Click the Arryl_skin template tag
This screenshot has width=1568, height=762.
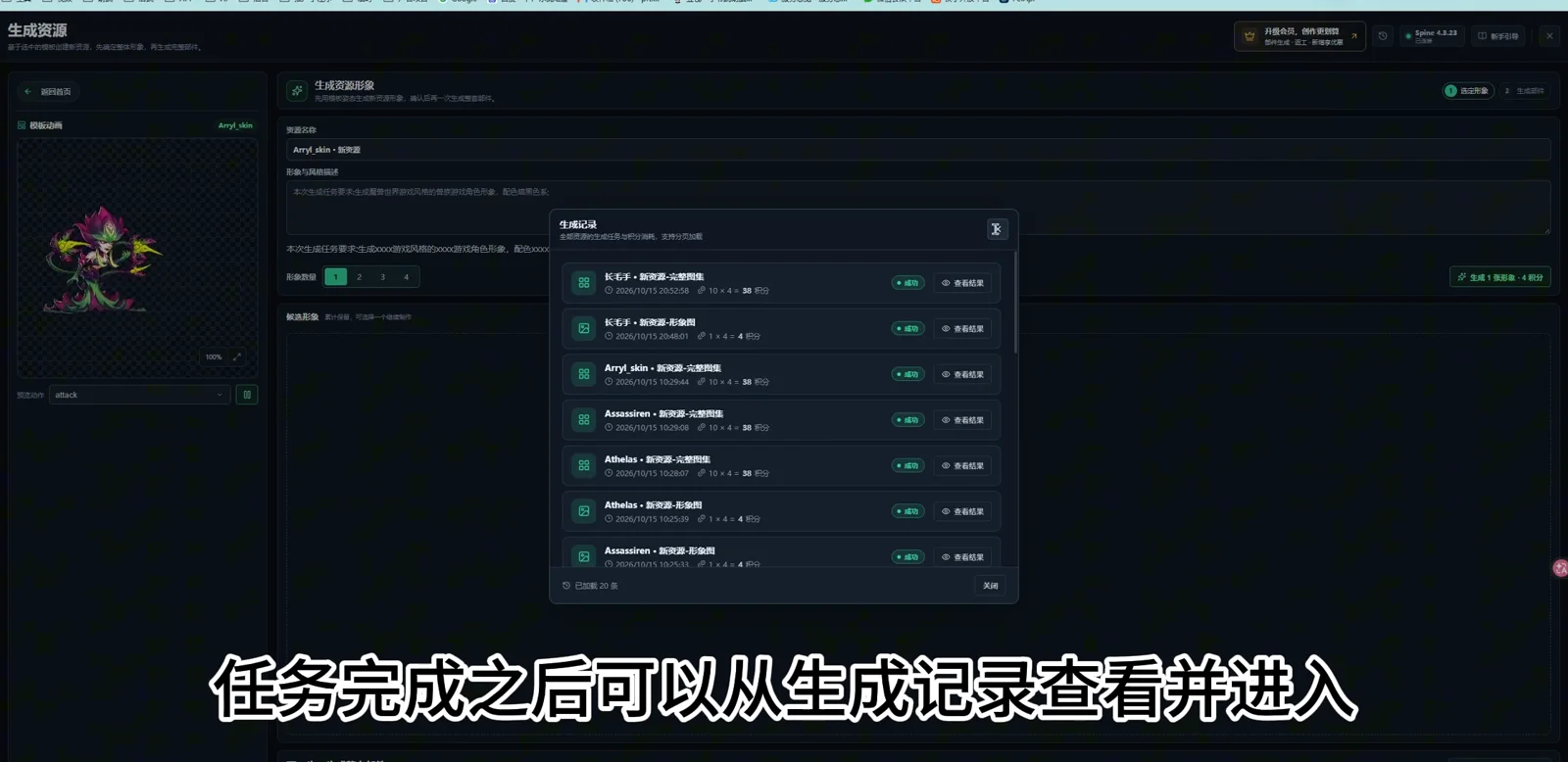235,125
